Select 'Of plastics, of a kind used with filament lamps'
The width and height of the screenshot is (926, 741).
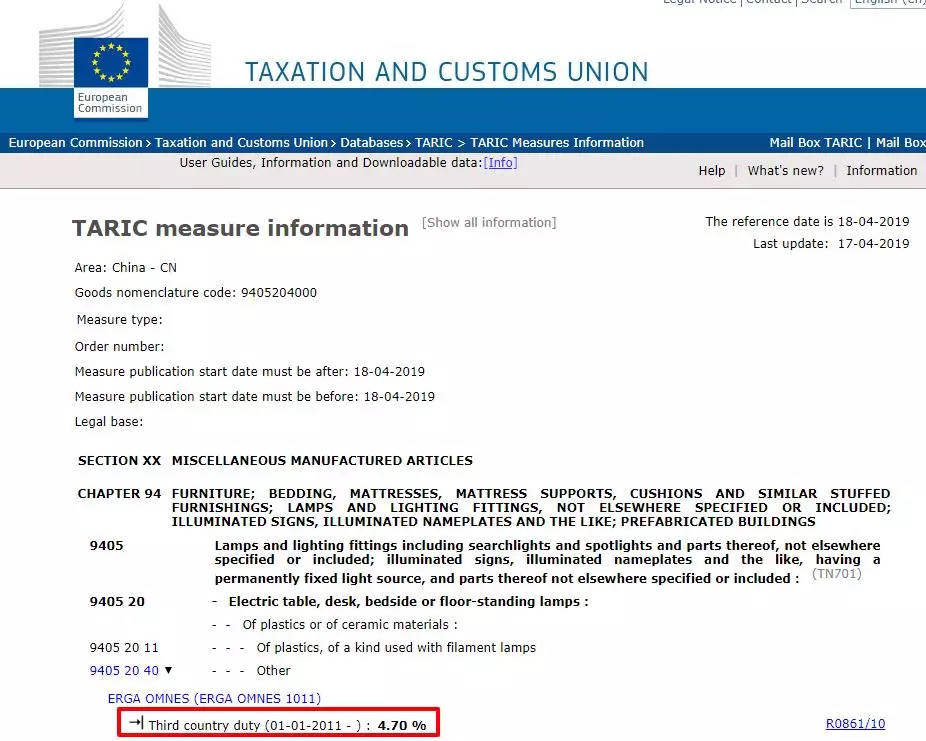coord(396,648)
